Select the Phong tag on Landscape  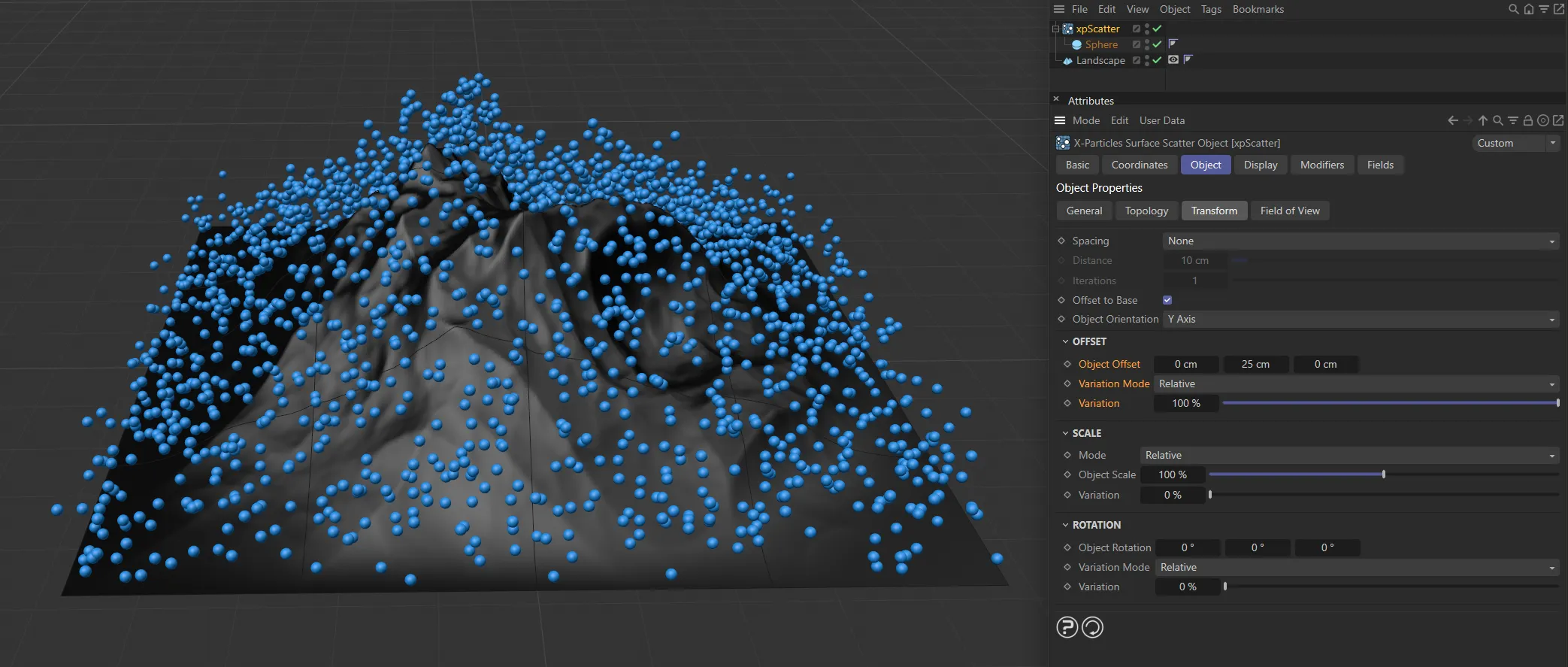1188,59
